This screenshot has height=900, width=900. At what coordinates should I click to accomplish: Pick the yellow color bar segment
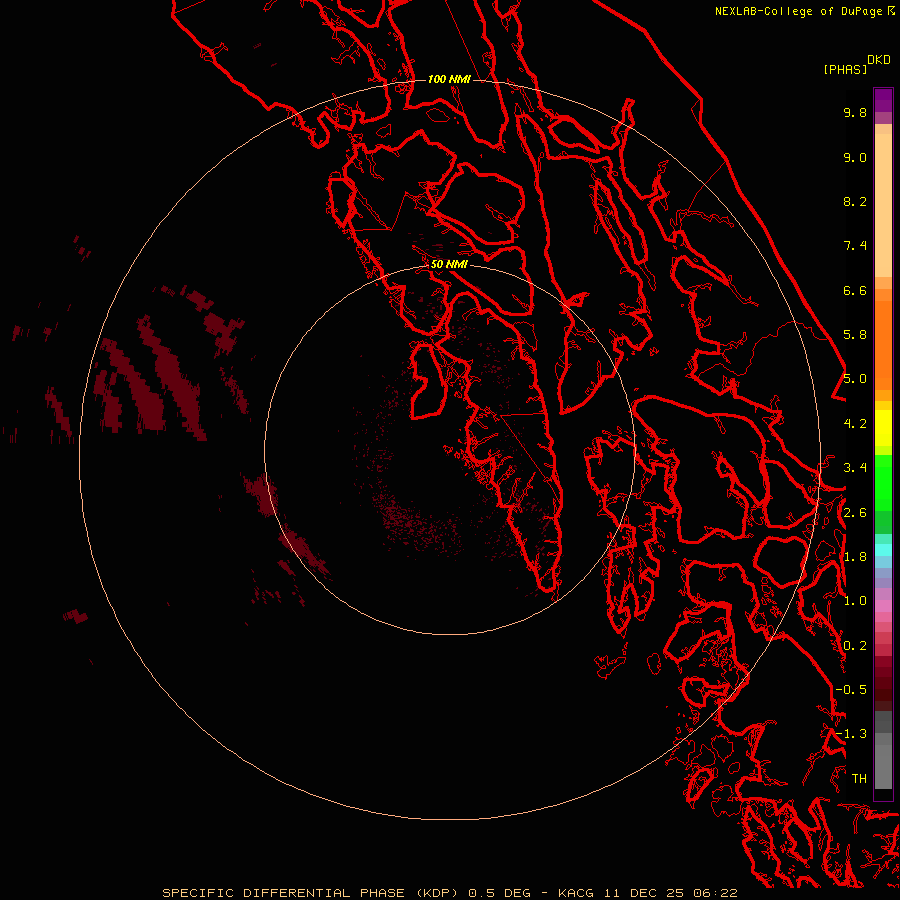click(883, 428)
